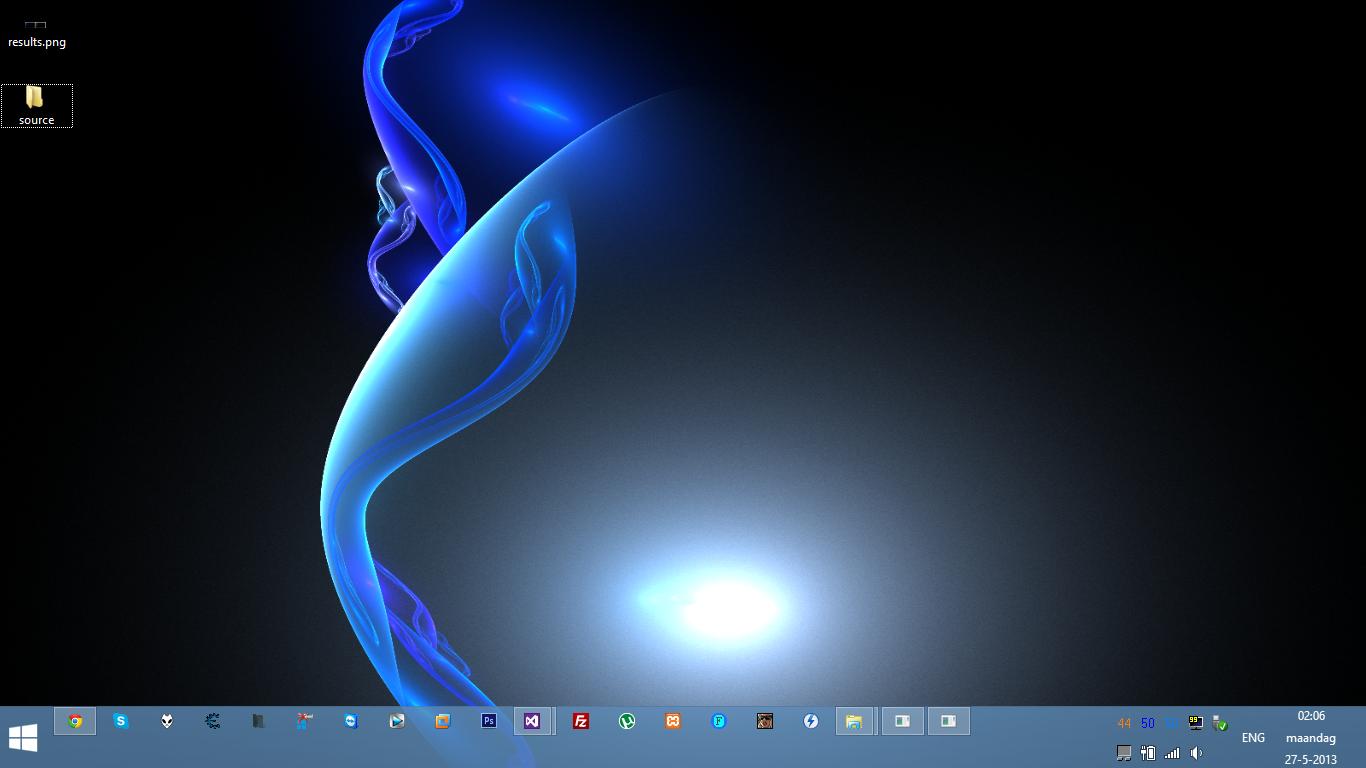Open the clock showing 02:06
Screen dimensions: 1366x768
click(x=1311, y=716)
